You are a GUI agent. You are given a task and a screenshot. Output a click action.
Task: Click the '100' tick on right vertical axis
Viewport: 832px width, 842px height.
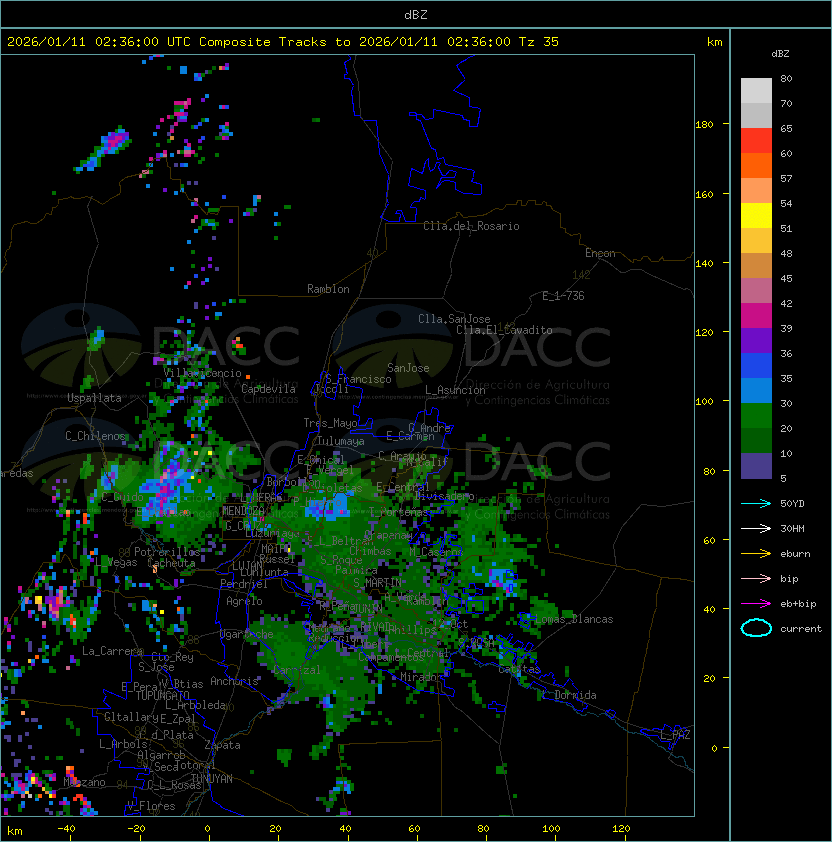click(704, 402)
